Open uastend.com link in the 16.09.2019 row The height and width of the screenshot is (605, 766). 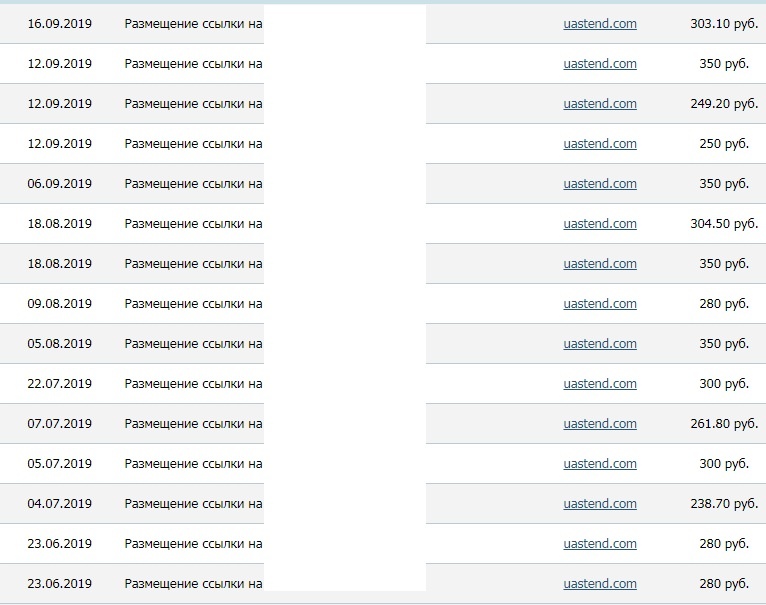(x=600, y=24)
